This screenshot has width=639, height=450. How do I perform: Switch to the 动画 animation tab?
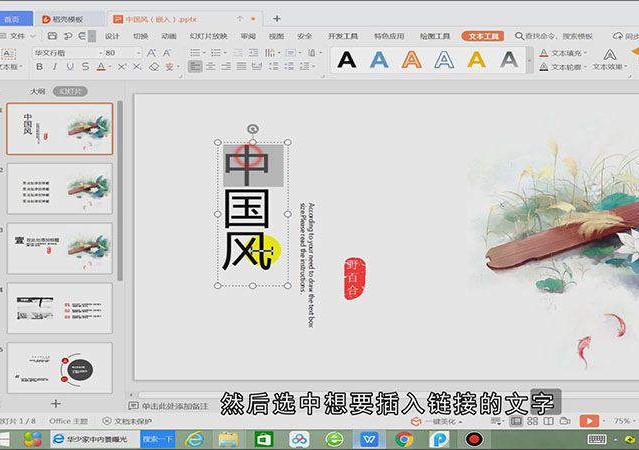coord(169,36)
